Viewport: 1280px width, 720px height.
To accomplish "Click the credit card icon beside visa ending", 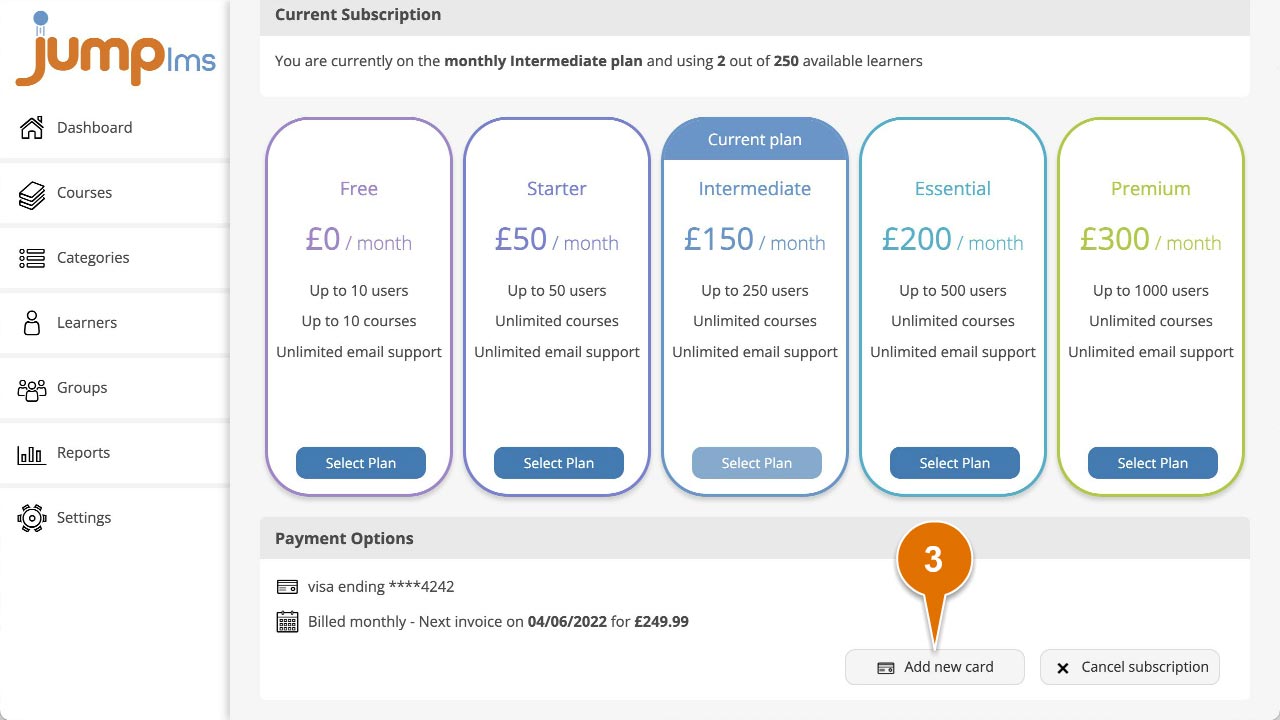I will click(287, 587).
